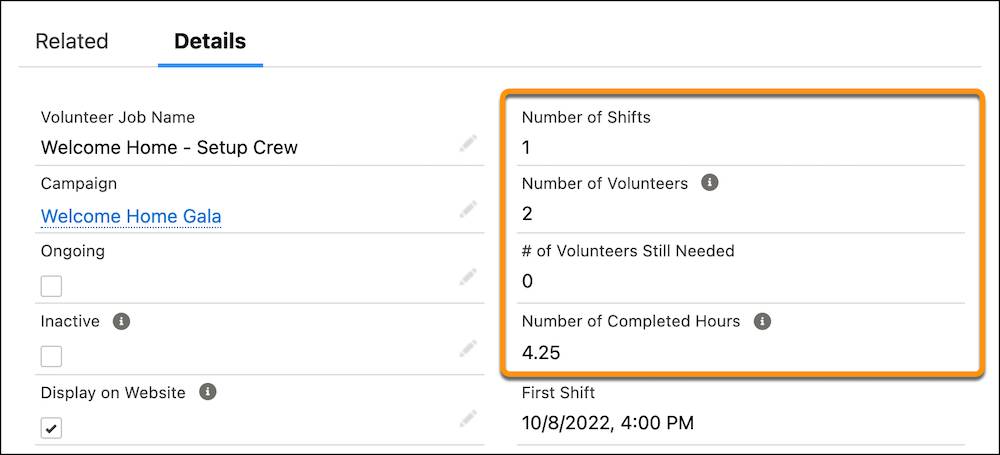1000x455 pixels.
Task: Switch to the Related tab
Action: 71,42
